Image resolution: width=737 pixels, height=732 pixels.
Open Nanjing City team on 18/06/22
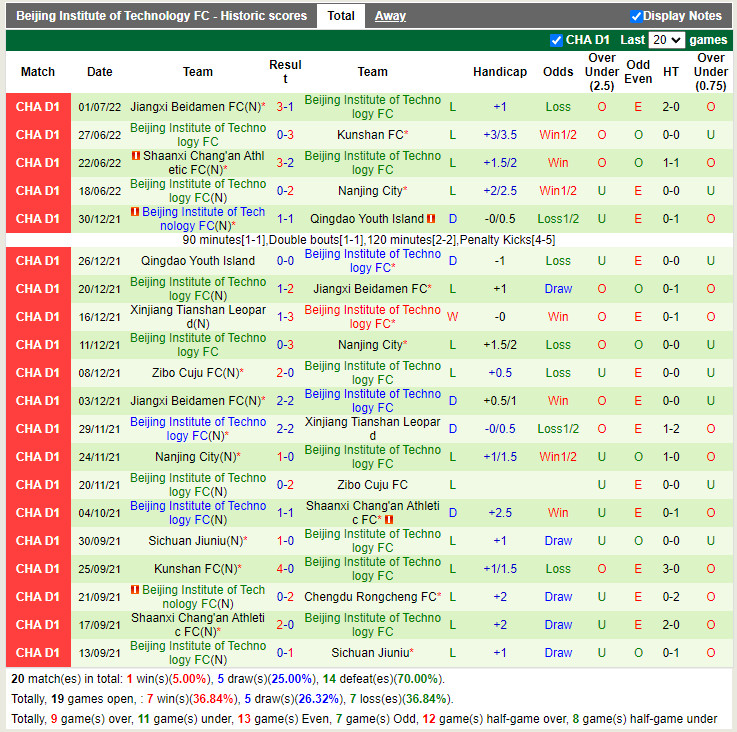pyautogui.click(x=370, y=191)
